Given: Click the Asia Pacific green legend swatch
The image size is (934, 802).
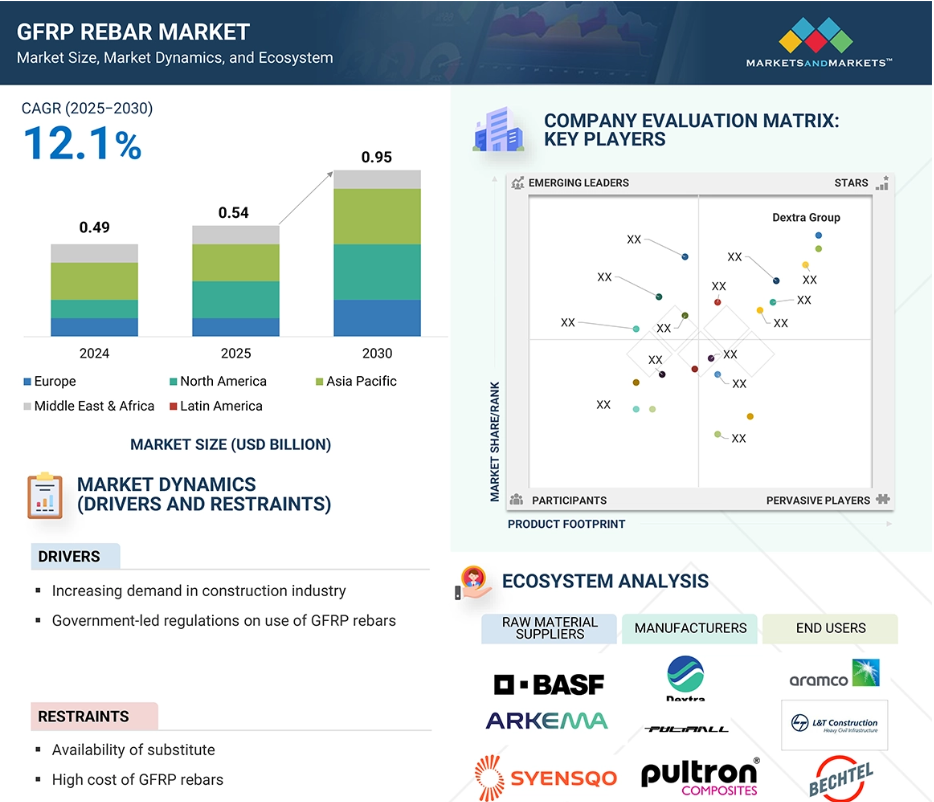Looking at the screenshot, I should (x=319, y=381).
